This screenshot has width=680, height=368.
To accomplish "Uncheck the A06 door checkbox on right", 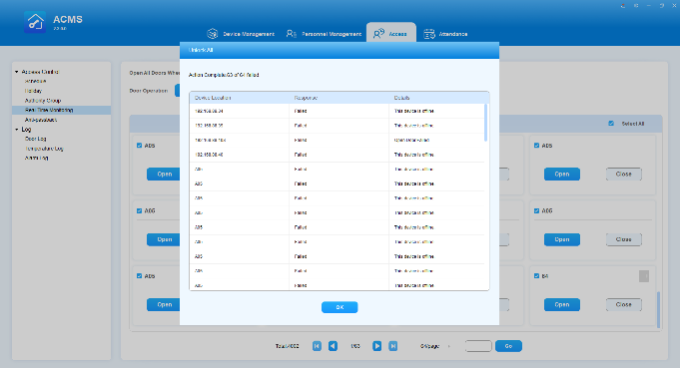I will tap(536, 211).
